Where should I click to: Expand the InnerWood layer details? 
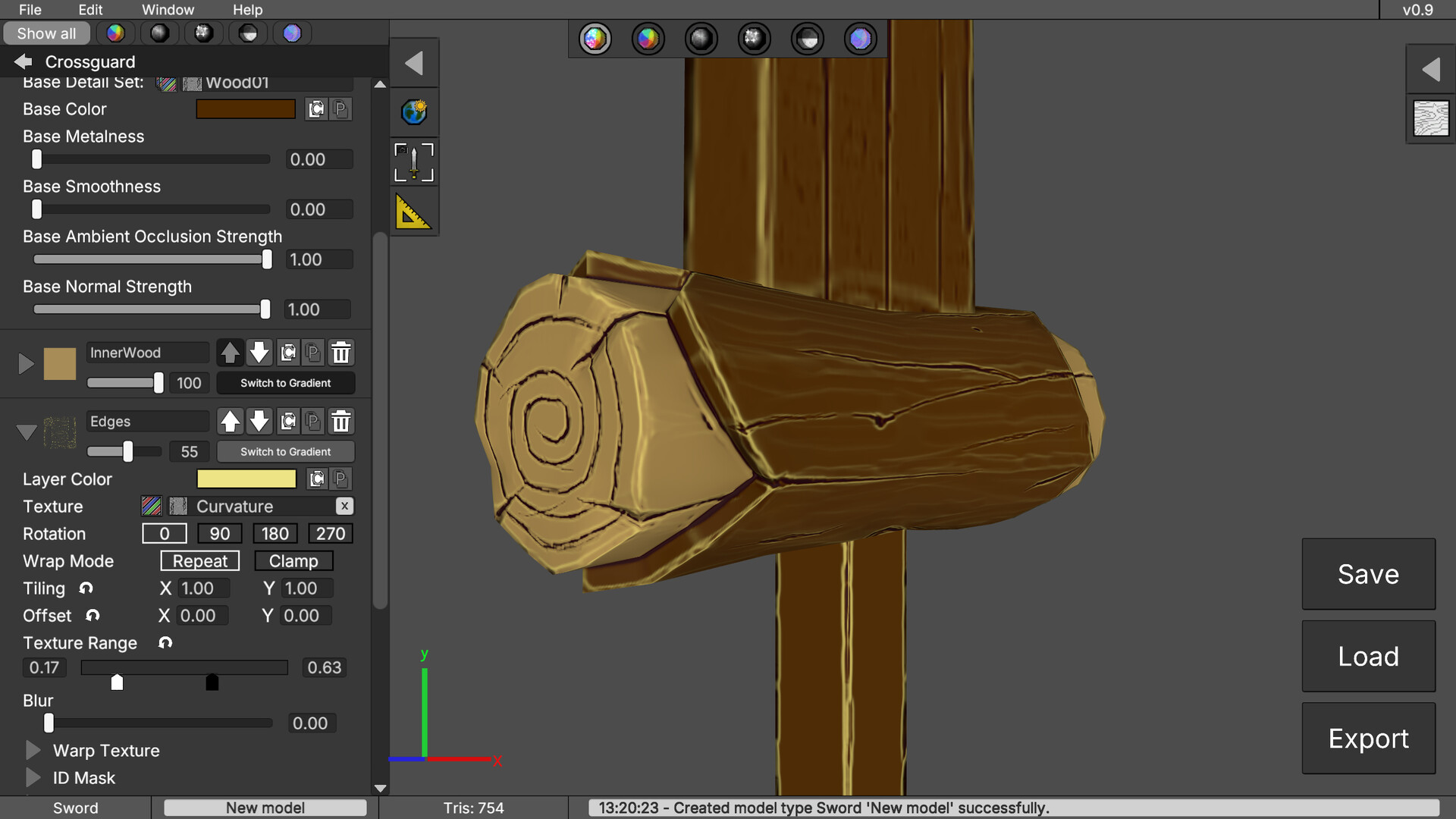(27, 363)
